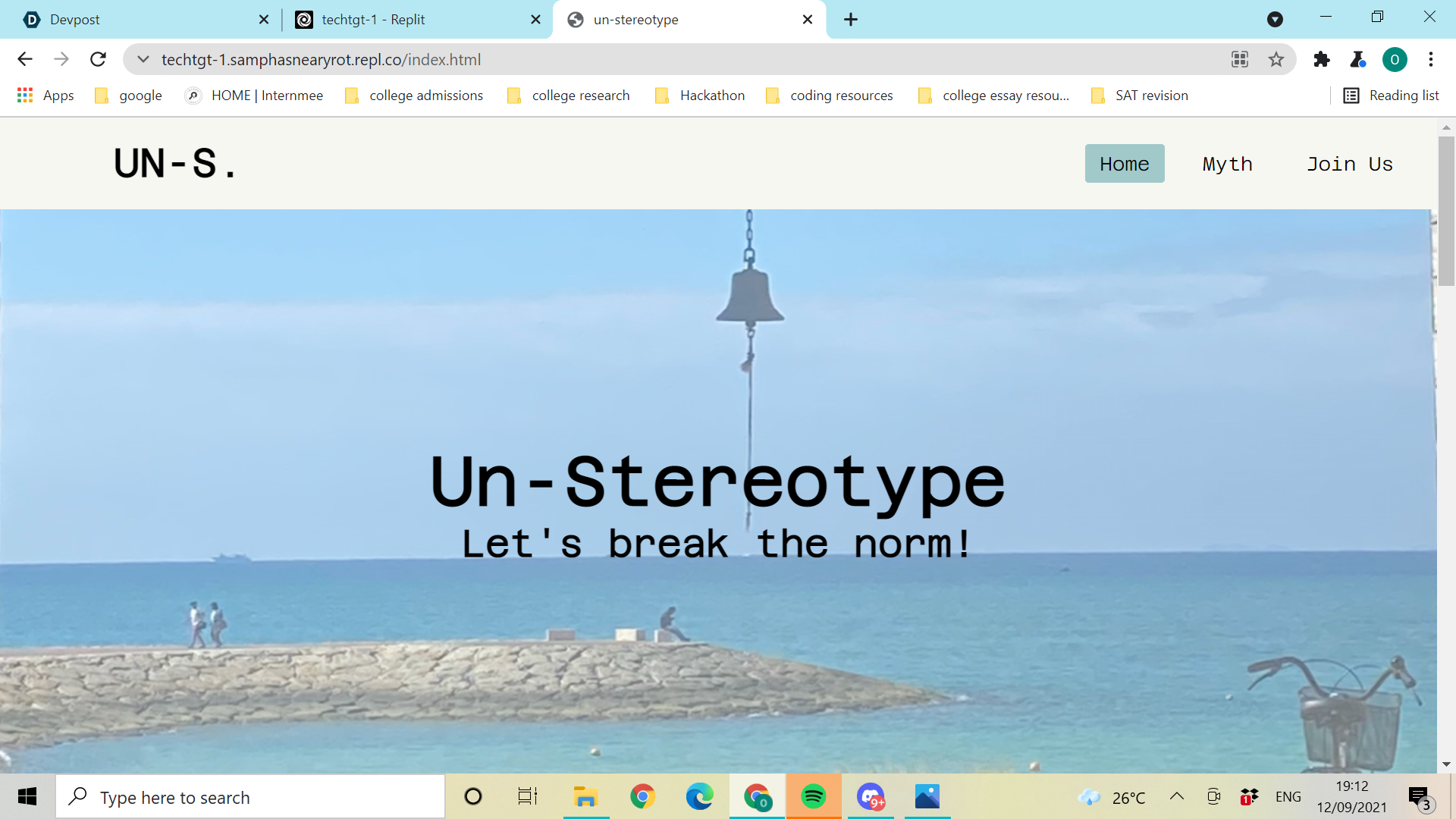Reload the current page
The image size is (1456, 819).
pyautogui.click(x=98, y=59)
